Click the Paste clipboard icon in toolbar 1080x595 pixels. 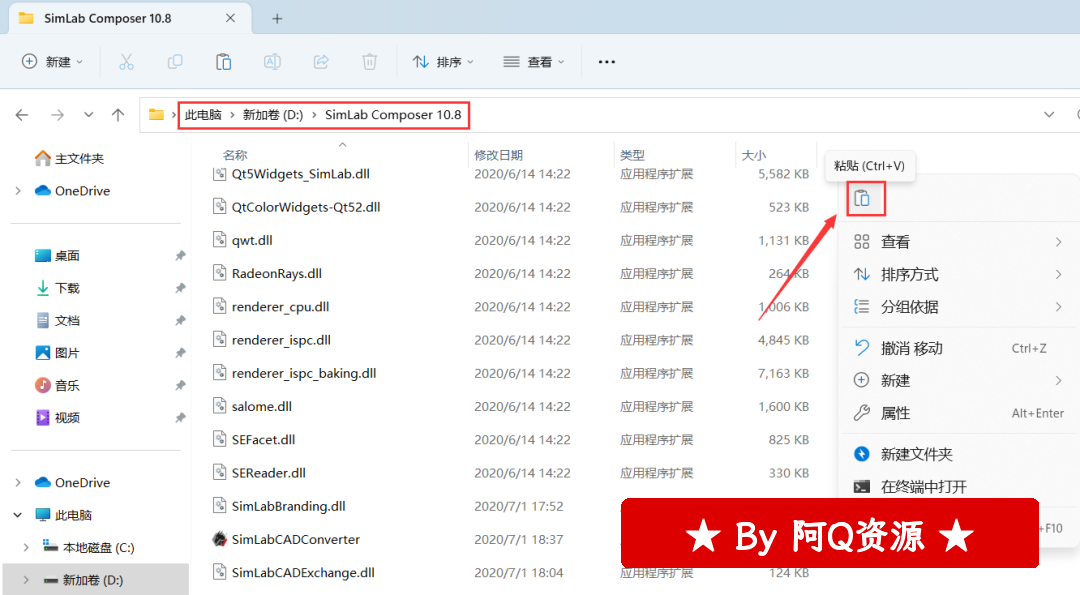click(223, 62)
